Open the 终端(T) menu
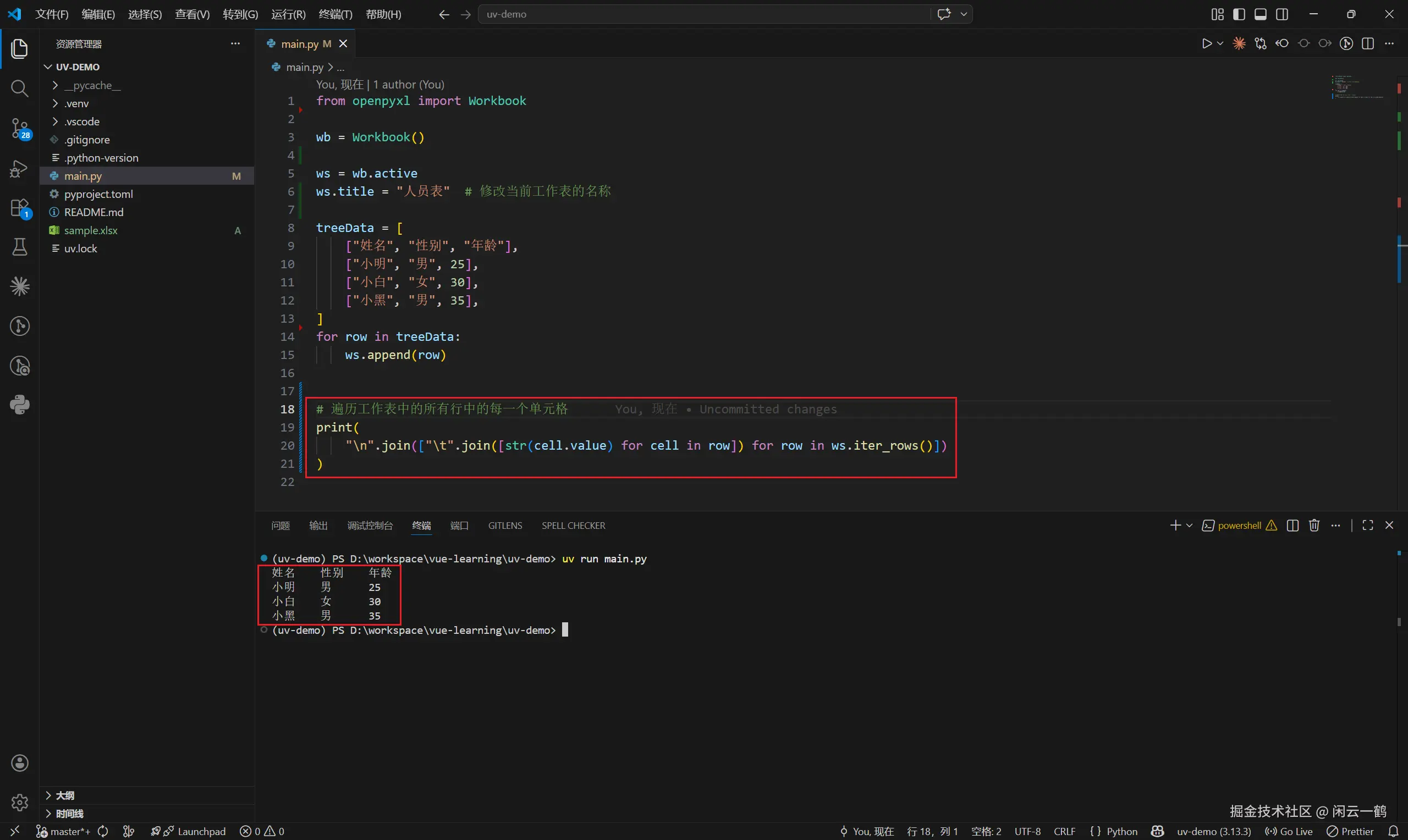Screen dimensions: 1408x840 click(335, 14)
